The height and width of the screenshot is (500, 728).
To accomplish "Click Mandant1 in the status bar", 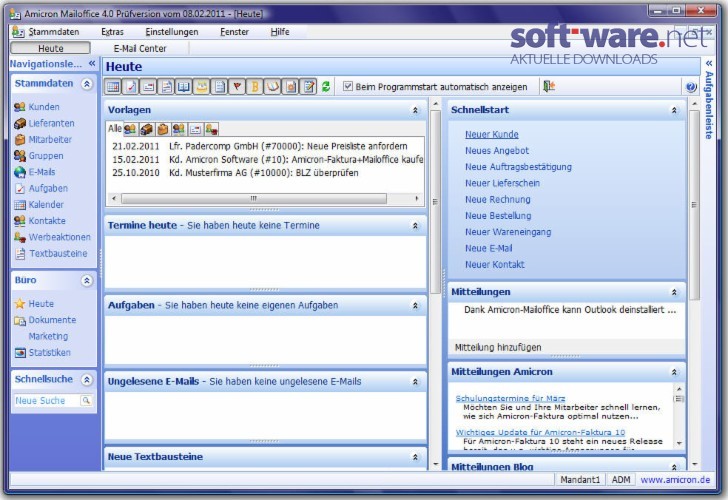I will (x=580, y=480).
